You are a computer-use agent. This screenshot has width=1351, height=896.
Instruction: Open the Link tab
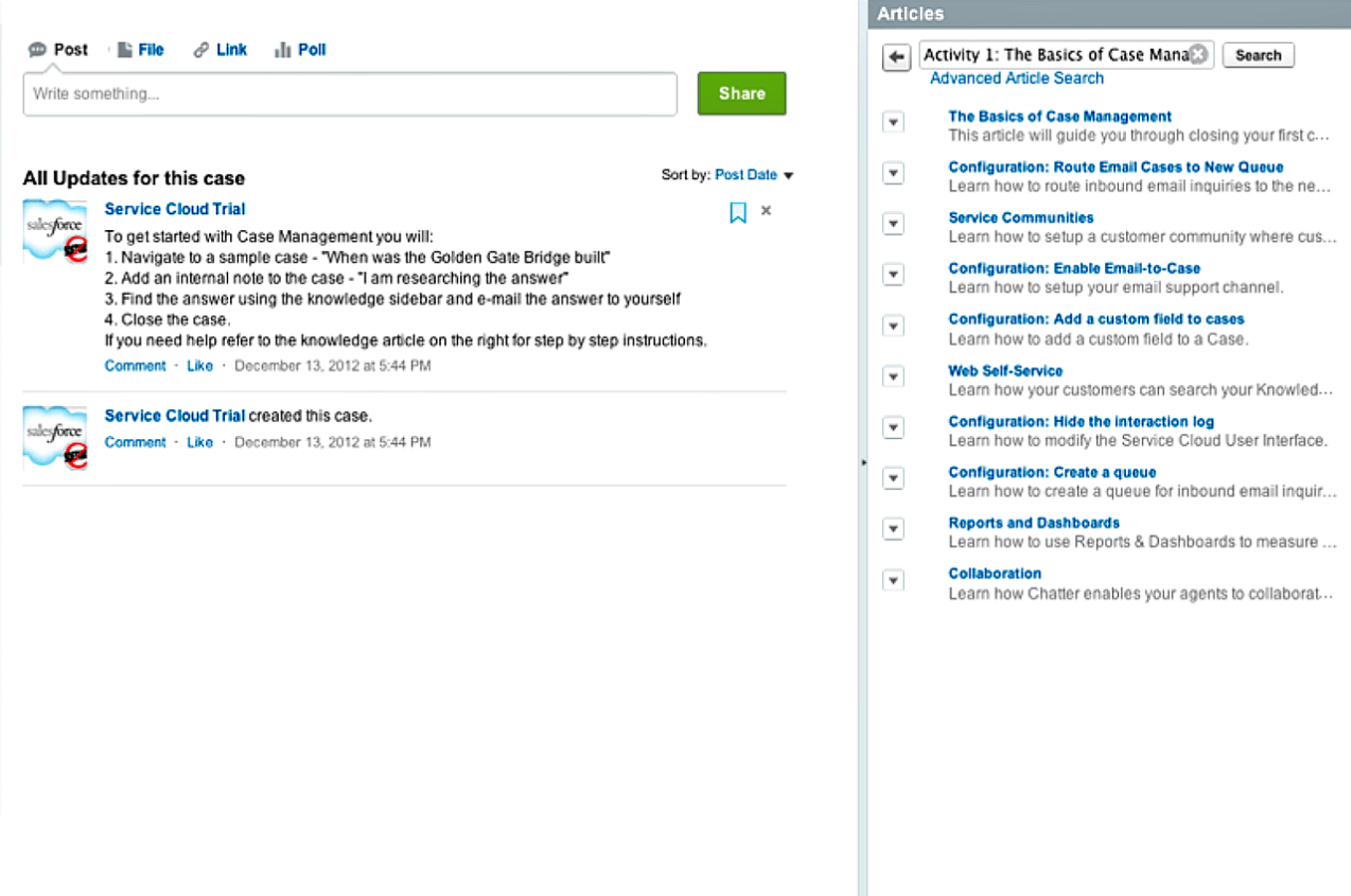click(220, 50)
